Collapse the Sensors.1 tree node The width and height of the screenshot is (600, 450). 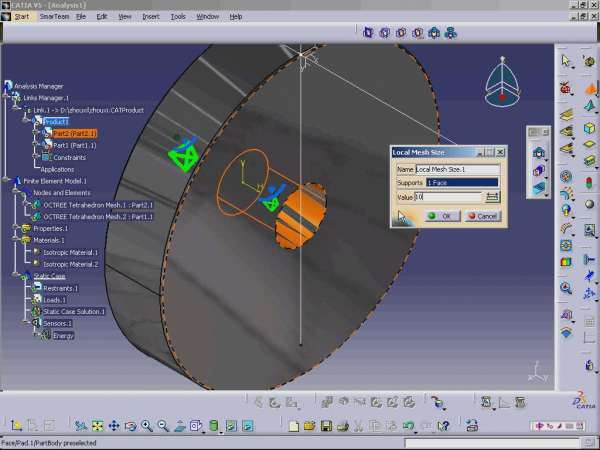pyautogui.click(x=25, y=322)
